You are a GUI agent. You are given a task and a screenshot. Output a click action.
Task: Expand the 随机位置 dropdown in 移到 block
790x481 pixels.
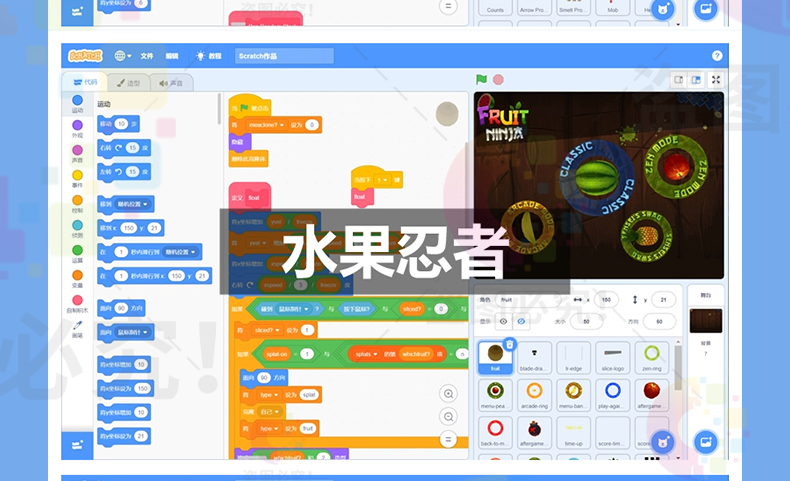(x=133, y=204)
